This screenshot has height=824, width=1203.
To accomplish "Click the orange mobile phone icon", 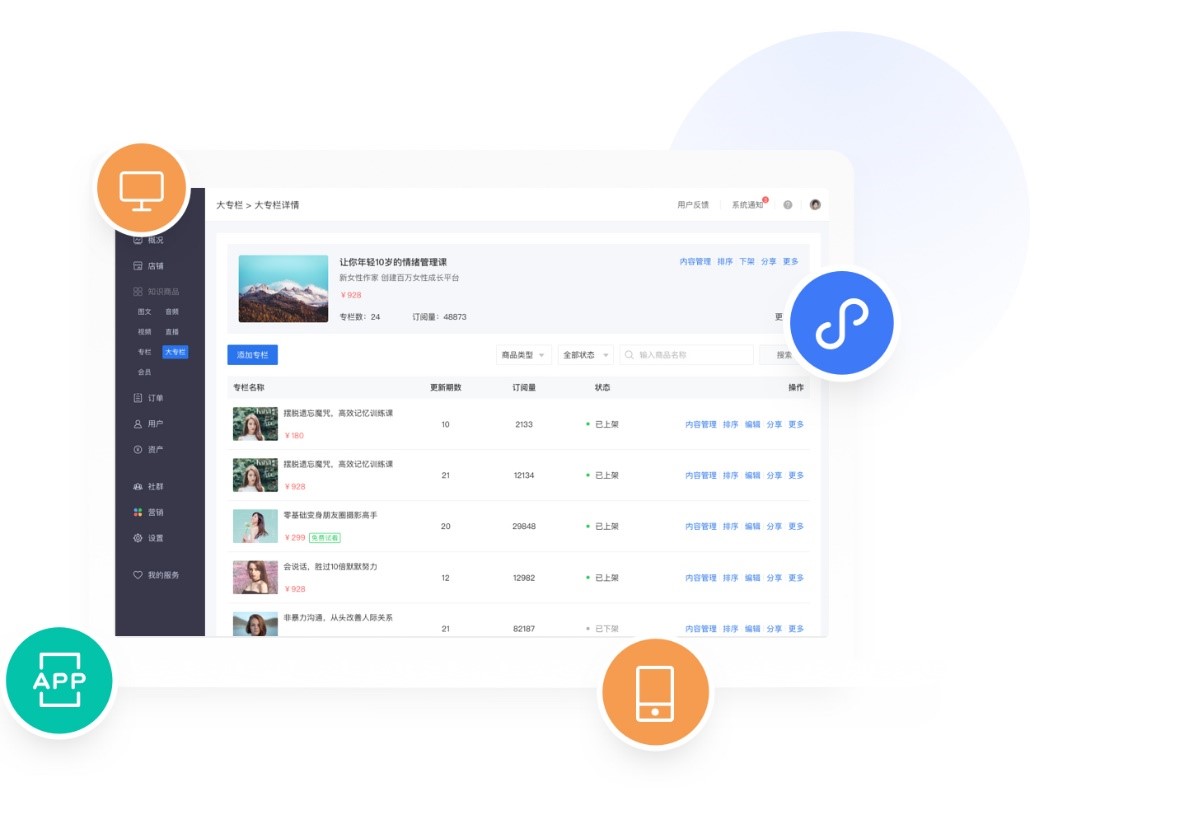I will point(655,693).
